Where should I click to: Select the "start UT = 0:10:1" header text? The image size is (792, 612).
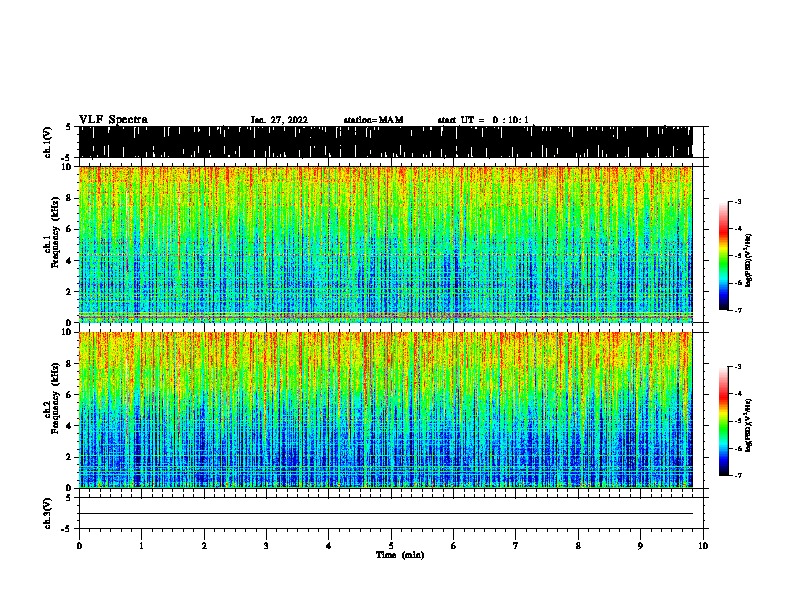tap(483, 120)
